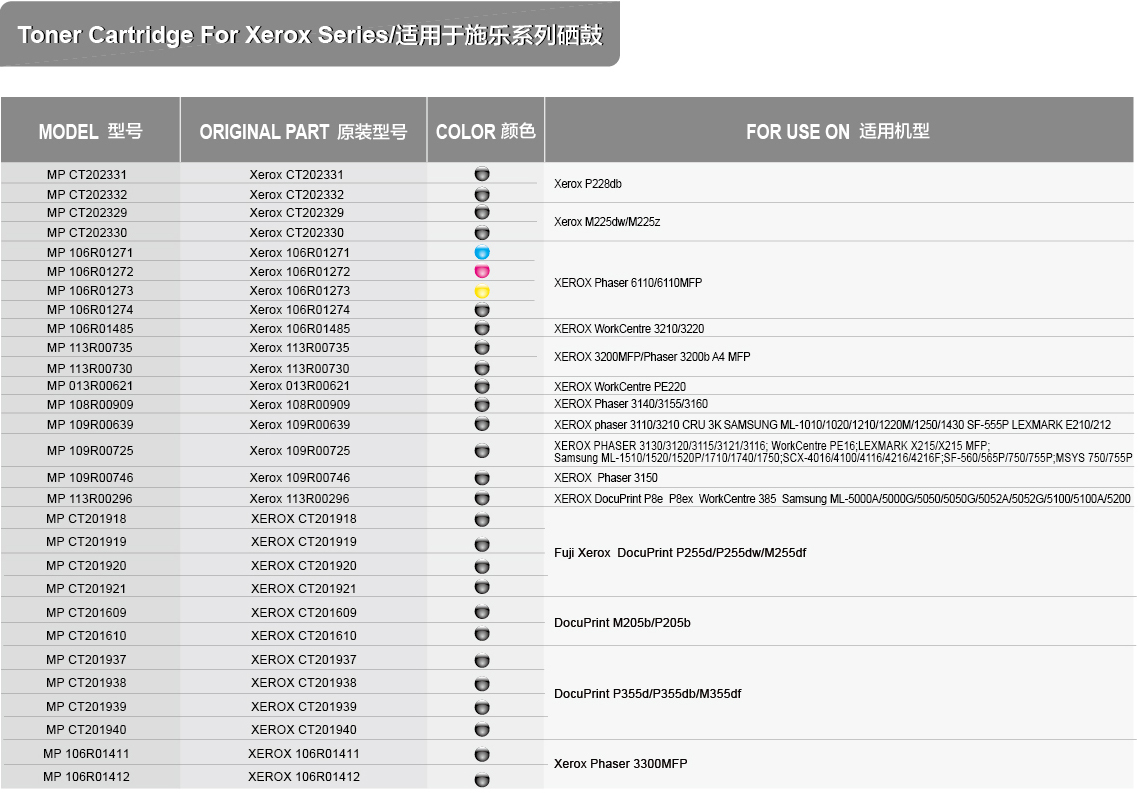Click the FOR USE ON column header
This screenshot has width=1138, height=795.
click(x=838, y=131)
